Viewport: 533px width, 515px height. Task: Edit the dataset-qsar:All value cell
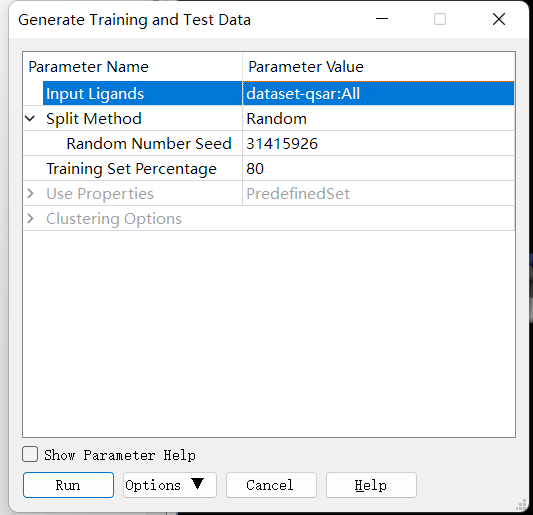pos(378,93)
